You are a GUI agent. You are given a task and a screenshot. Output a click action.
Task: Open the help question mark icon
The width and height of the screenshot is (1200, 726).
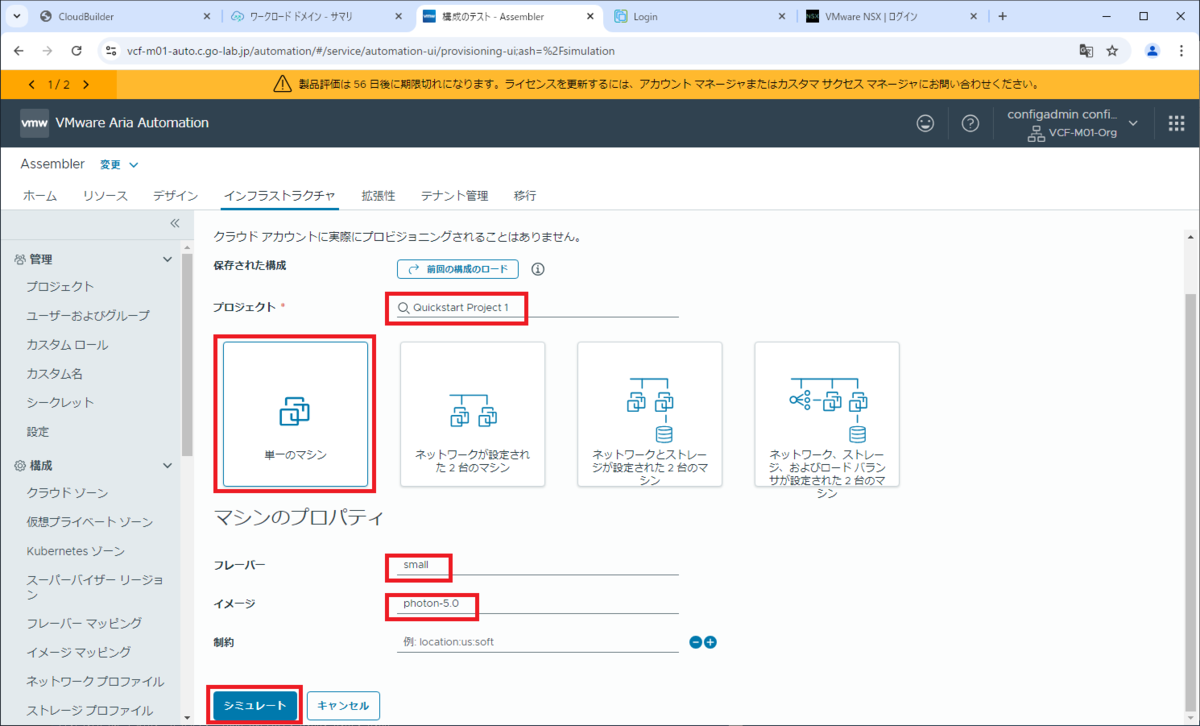[x=970, y=123]
